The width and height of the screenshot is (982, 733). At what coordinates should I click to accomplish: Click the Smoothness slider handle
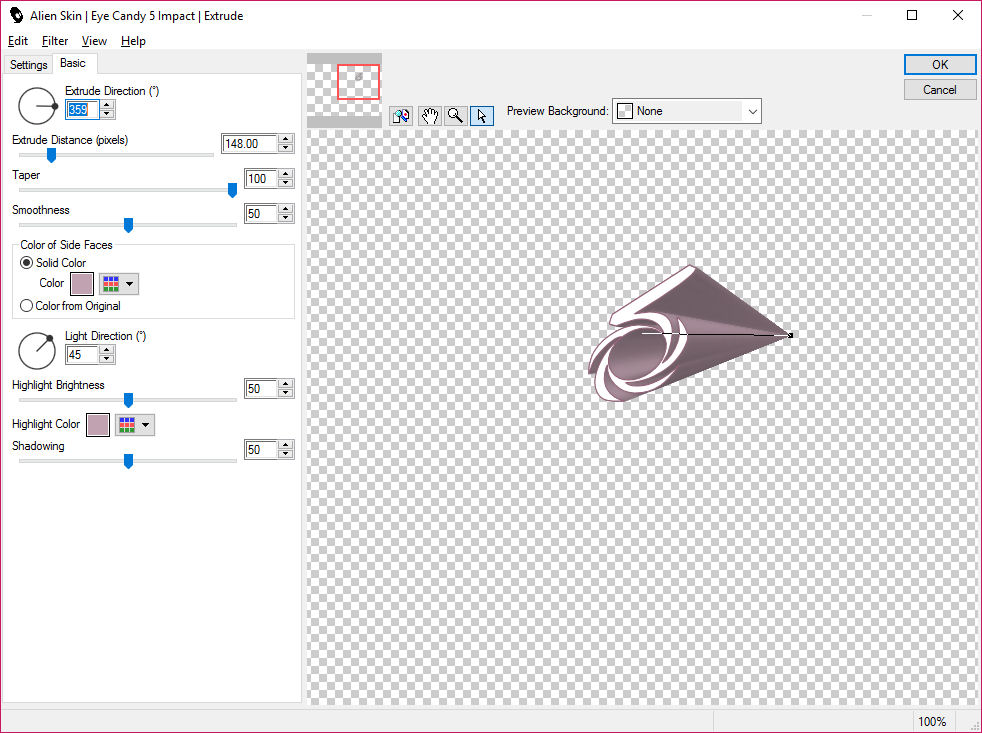128,225
